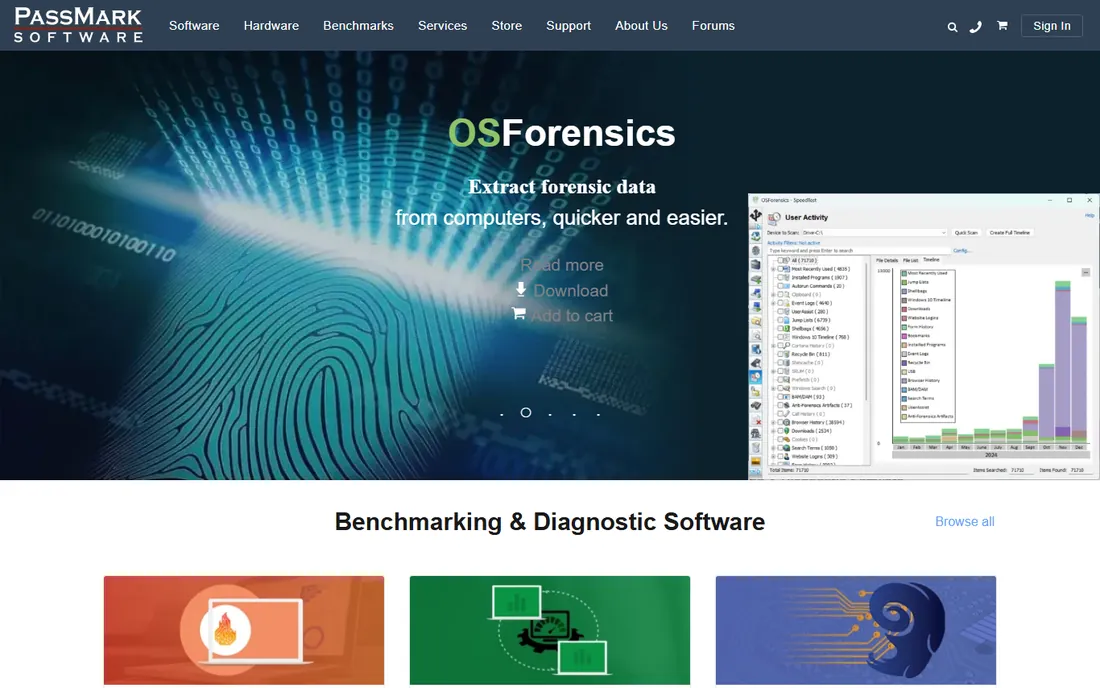The image size is (1100, 688).
Task: Tick the Jump Lists checkbox in the tree
Action: click(780, 320)
